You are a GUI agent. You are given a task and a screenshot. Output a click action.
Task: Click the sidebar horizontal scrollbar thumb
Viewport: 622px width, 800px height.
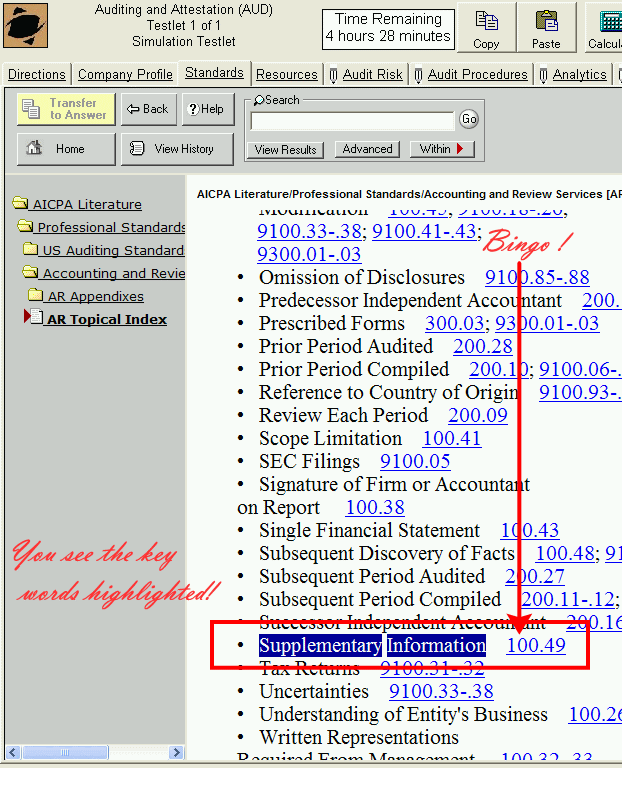pos(65,753)
